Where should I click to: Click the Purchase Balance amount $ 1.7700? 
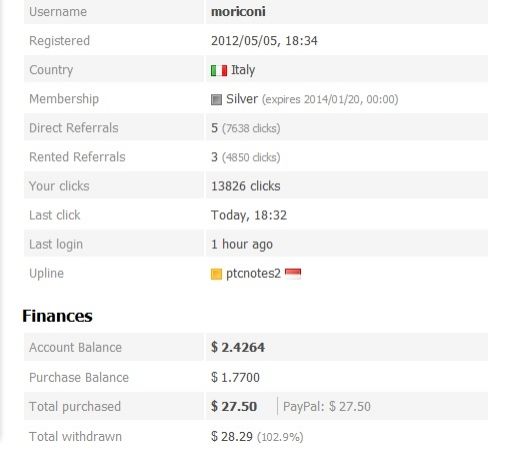pos(235,378)
